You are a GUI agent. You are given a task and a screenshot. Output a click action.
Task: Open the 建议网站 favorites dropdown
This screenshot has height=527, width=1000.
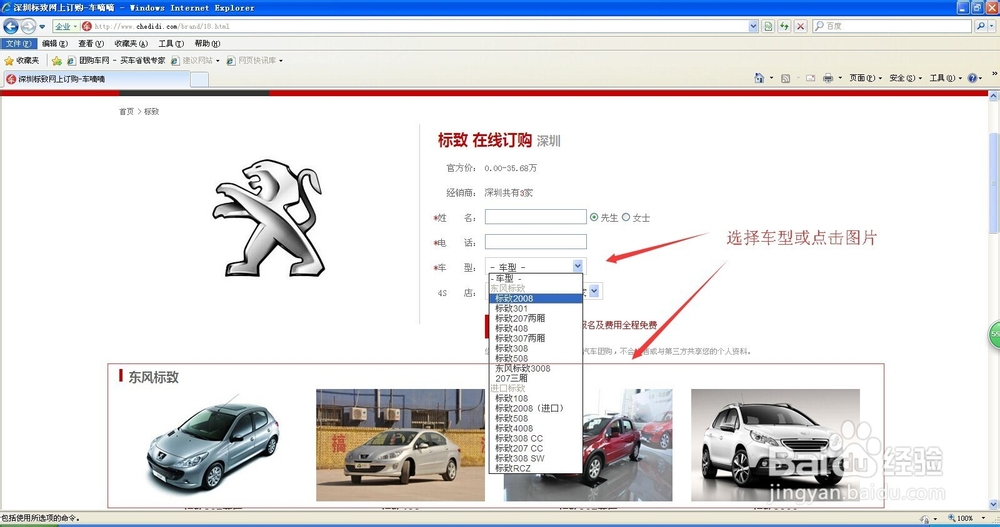(x=195, y=61)
